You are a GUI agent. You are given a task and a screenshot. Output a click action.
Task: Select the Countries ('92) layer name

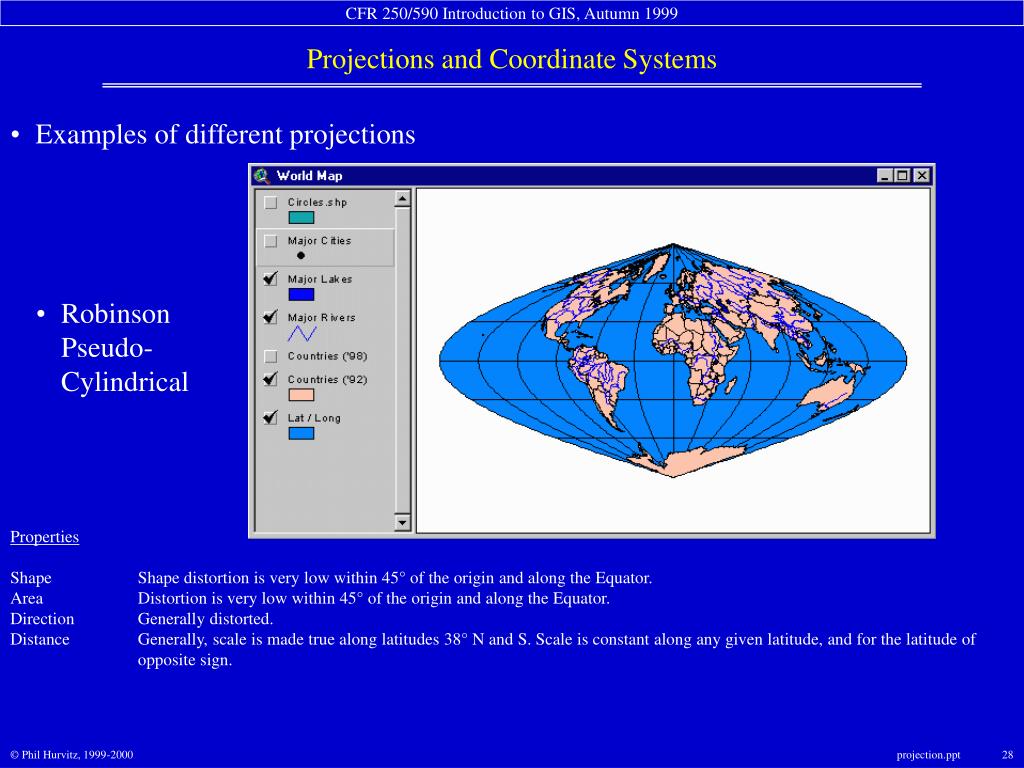pos(327,379)
